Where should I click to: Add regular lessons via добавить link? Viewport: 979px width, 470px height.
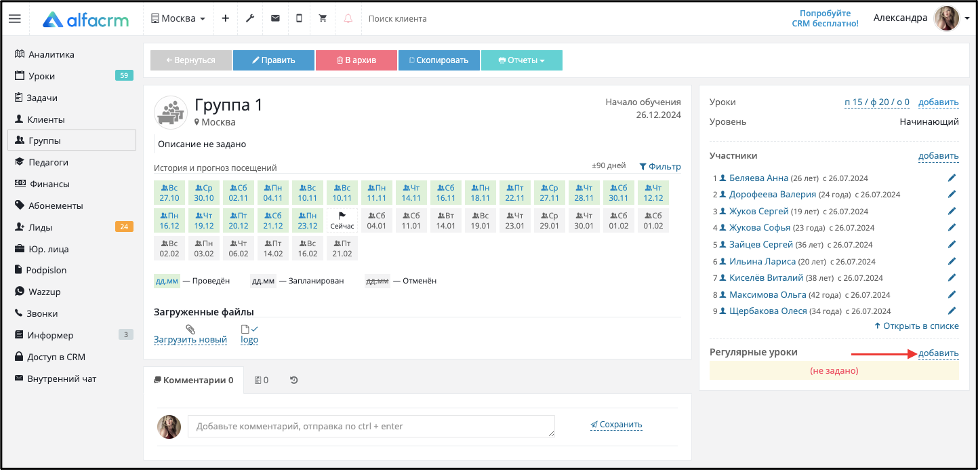(x=938, y=353)
